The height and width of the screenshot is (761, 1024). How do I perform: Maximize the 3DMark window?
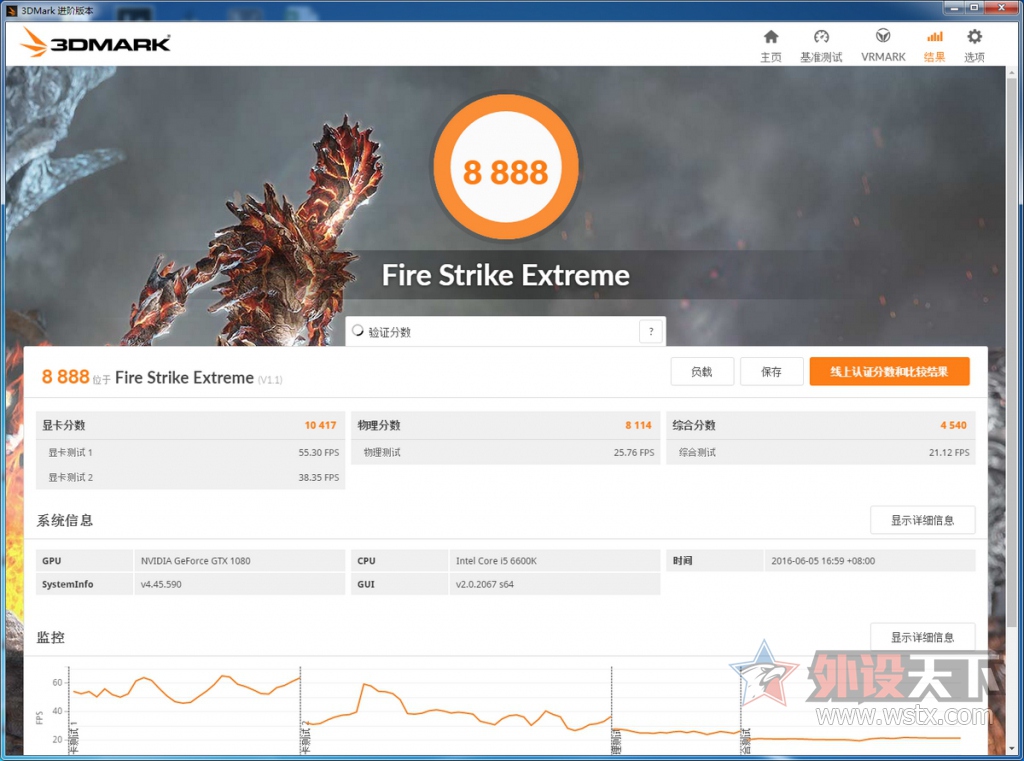[x=974, y=7]
